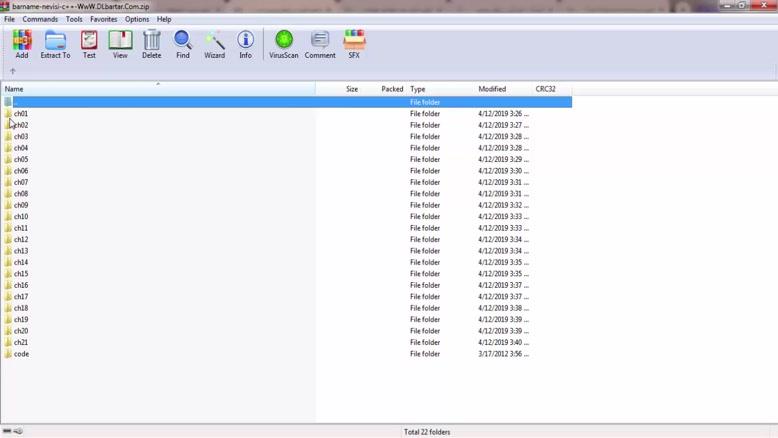Open the View file tool
778x438 pixels.
(120, 44)
